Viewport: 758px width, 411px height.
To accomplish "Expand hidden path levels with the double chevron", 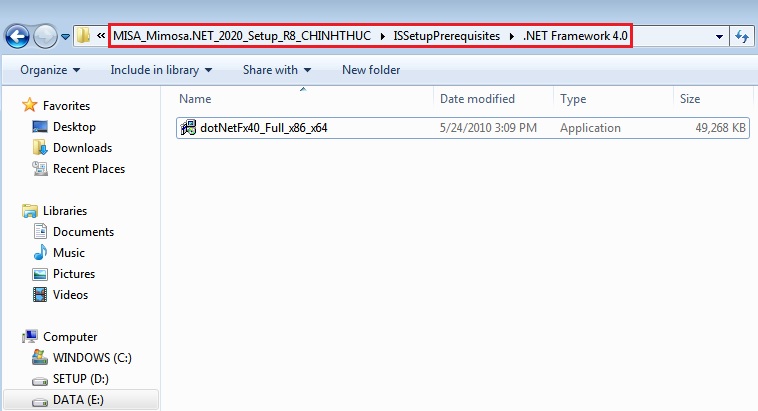I will click(101, 35).
